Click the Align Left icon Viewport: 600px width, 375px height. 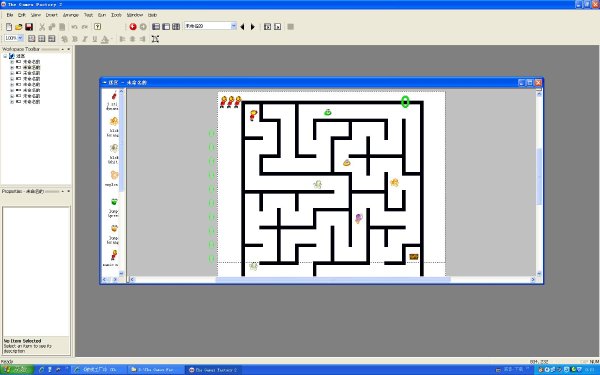coord(122,39)
